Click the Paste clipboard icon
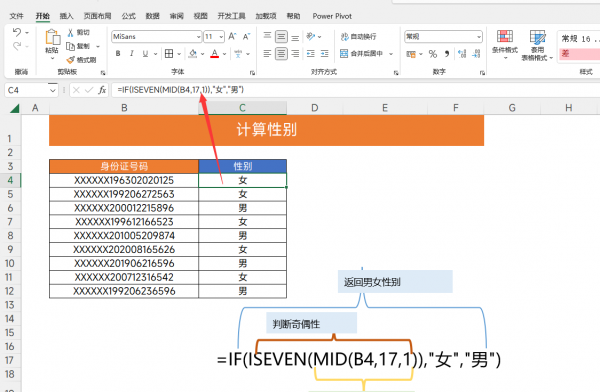Image resolution: width=600 pixels, height=392 pixels. 52,38
